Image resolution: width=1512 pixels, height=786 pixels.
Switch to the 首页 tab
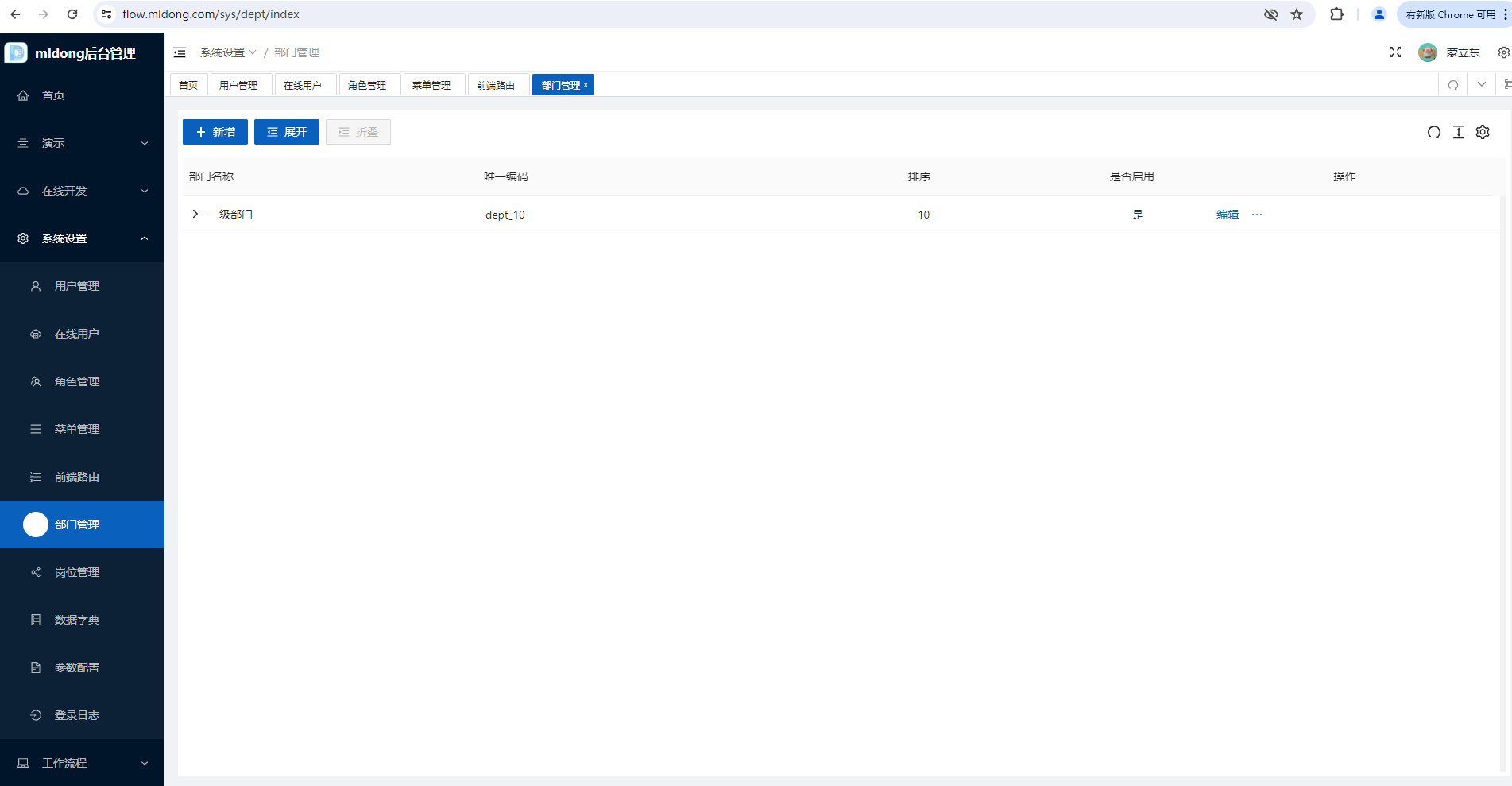188,85
